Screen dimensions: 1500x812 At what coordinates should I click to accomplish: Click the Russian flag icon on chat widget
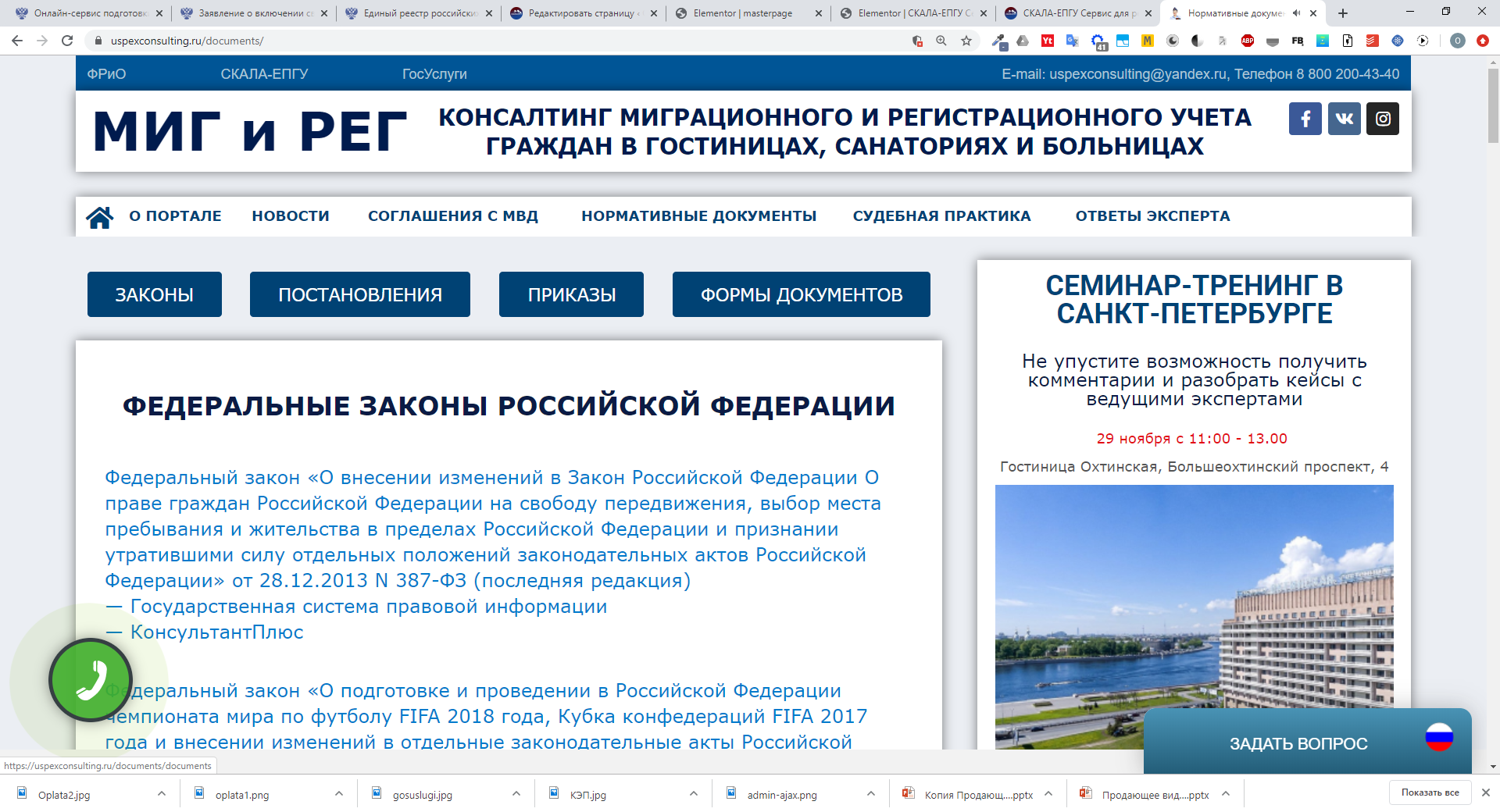click(1439, 737)
